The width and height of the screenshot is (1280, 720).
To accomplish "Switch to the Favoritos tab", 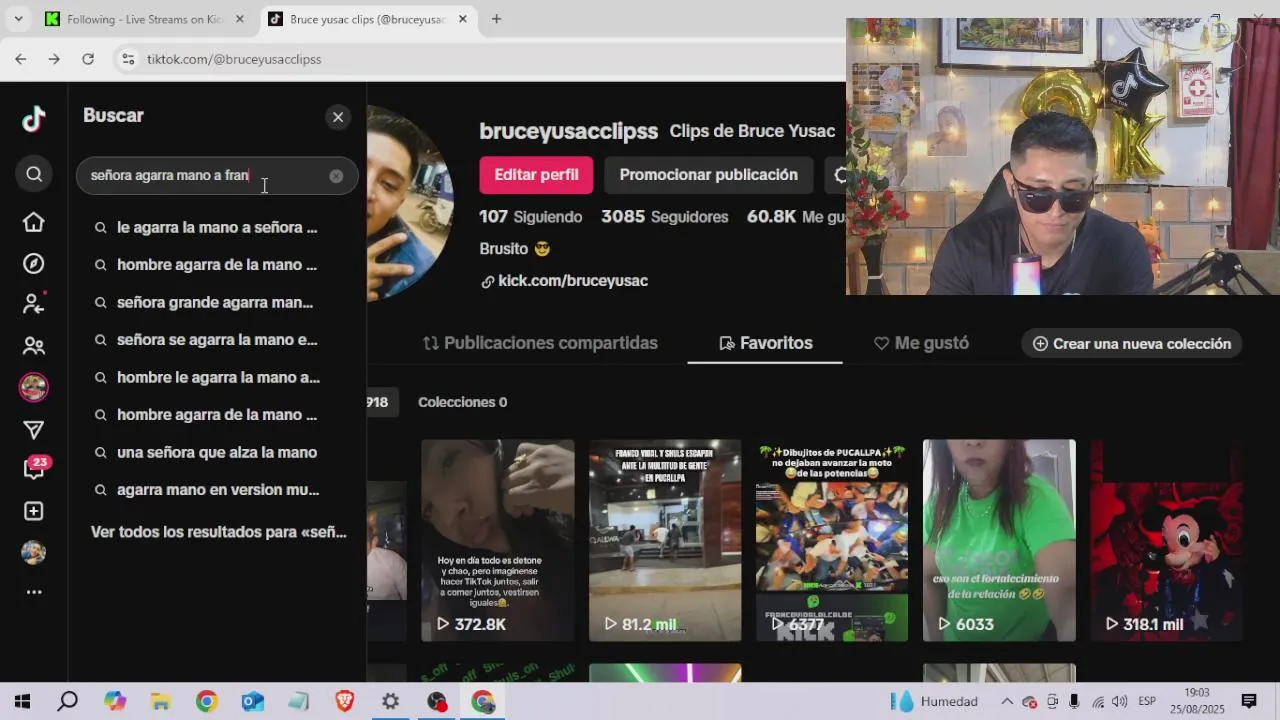I will [765, 343].
